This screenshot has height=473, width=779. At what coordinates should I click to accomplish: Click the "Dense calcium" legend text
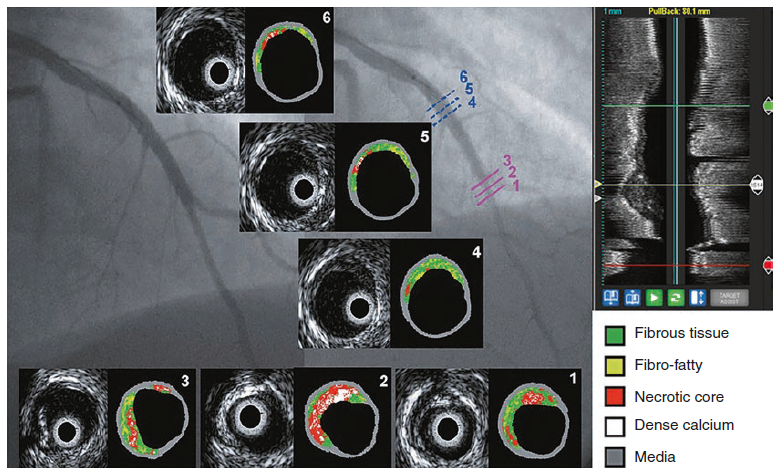click(x=684, y=425)
